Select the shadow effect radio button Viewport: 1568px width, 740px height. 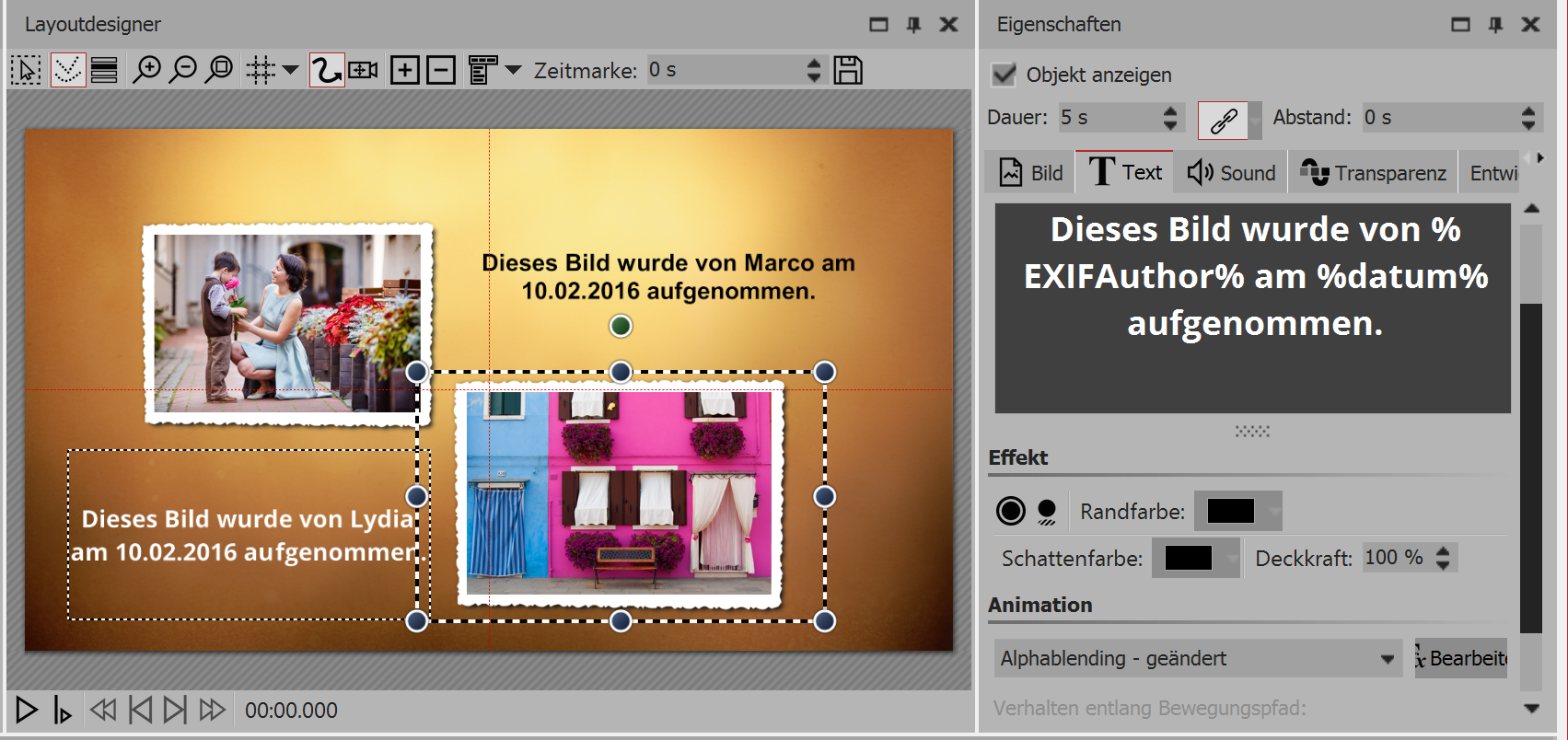click(1047, 511)
